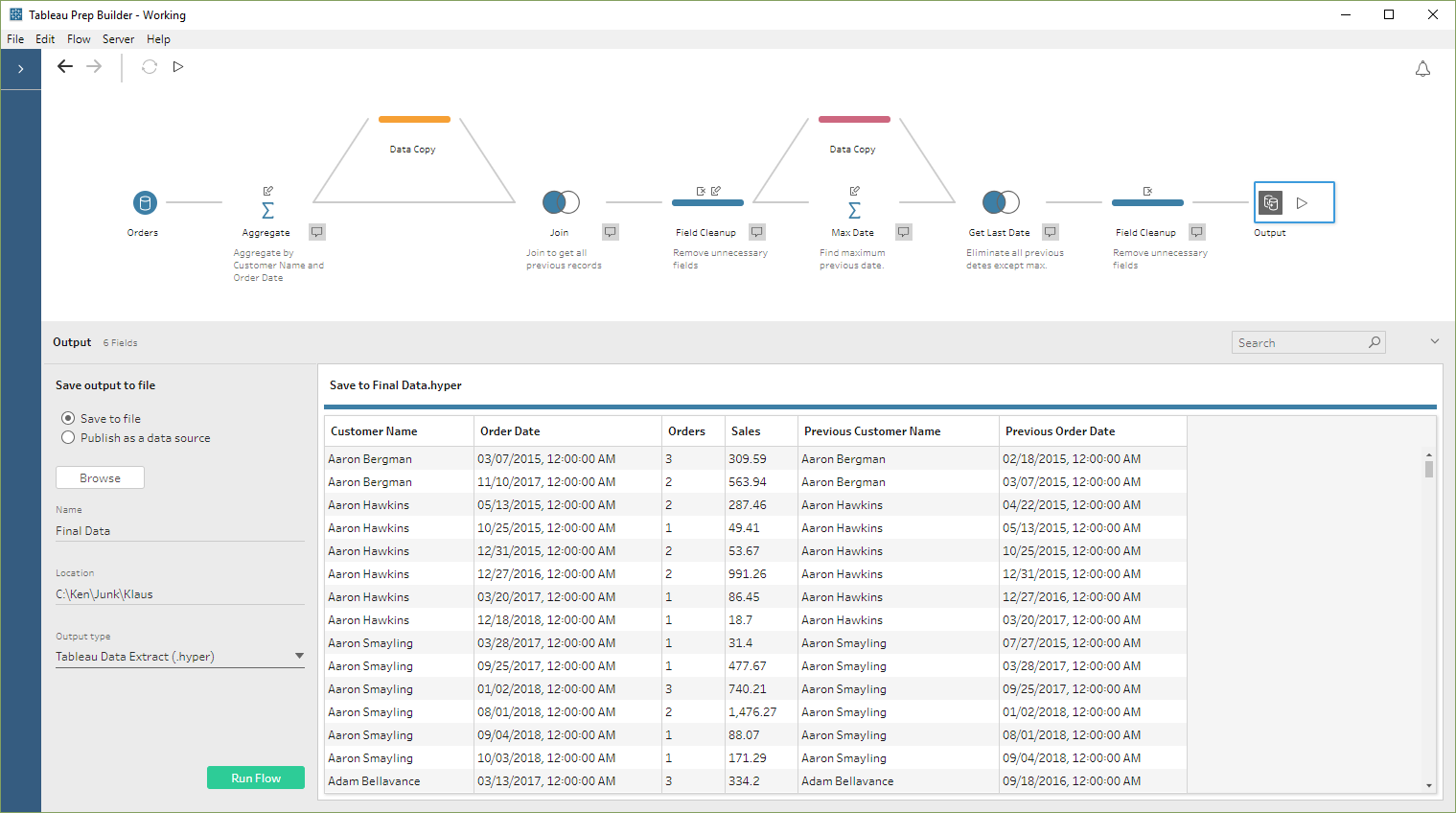Open the Help menu
Screen dimensions: 1456x813
click(158, 39)
